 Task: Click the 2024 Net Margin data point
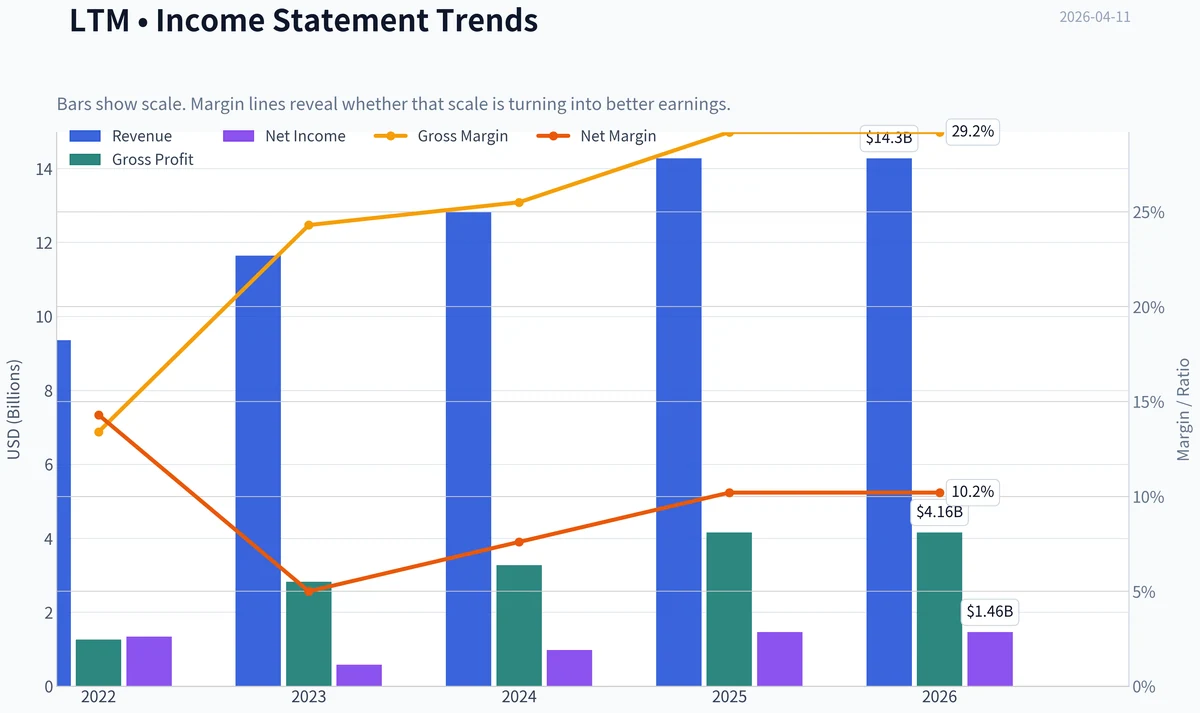(x=519, y=542)
